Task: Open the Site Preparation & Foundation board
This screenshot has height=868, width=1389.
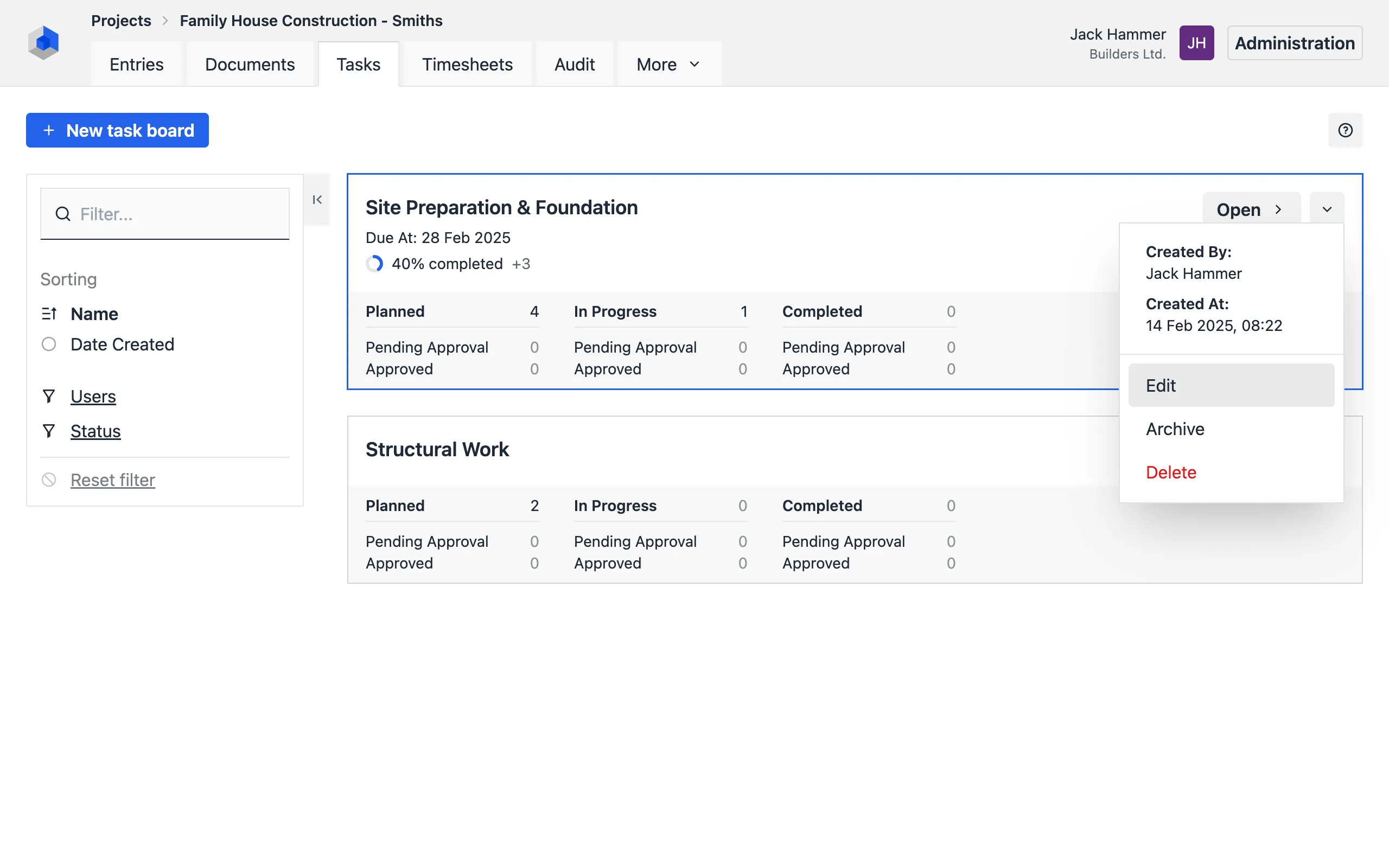Action: tap(1251, 209)
